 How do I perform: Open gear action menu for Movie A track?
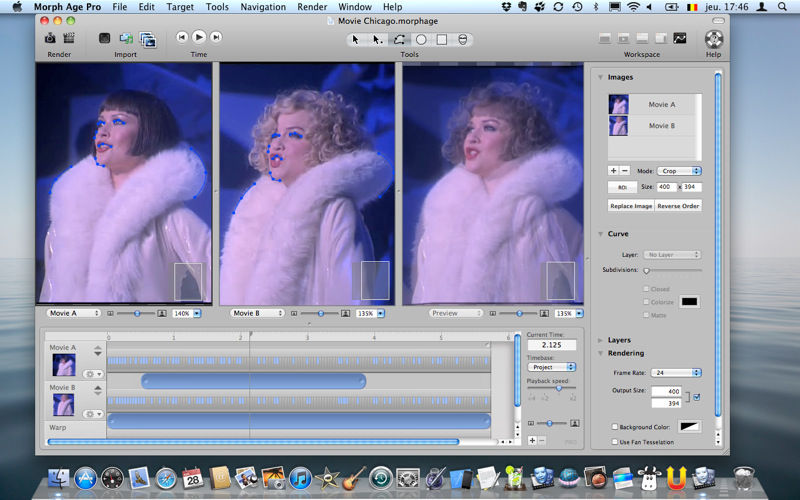(x=93, y=374)
